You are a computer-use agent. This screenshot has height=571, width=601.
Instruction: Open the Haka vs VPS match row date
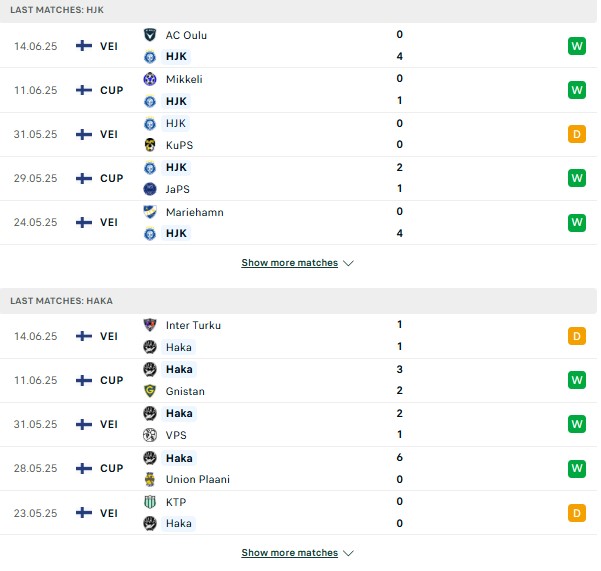pos(35,424)
